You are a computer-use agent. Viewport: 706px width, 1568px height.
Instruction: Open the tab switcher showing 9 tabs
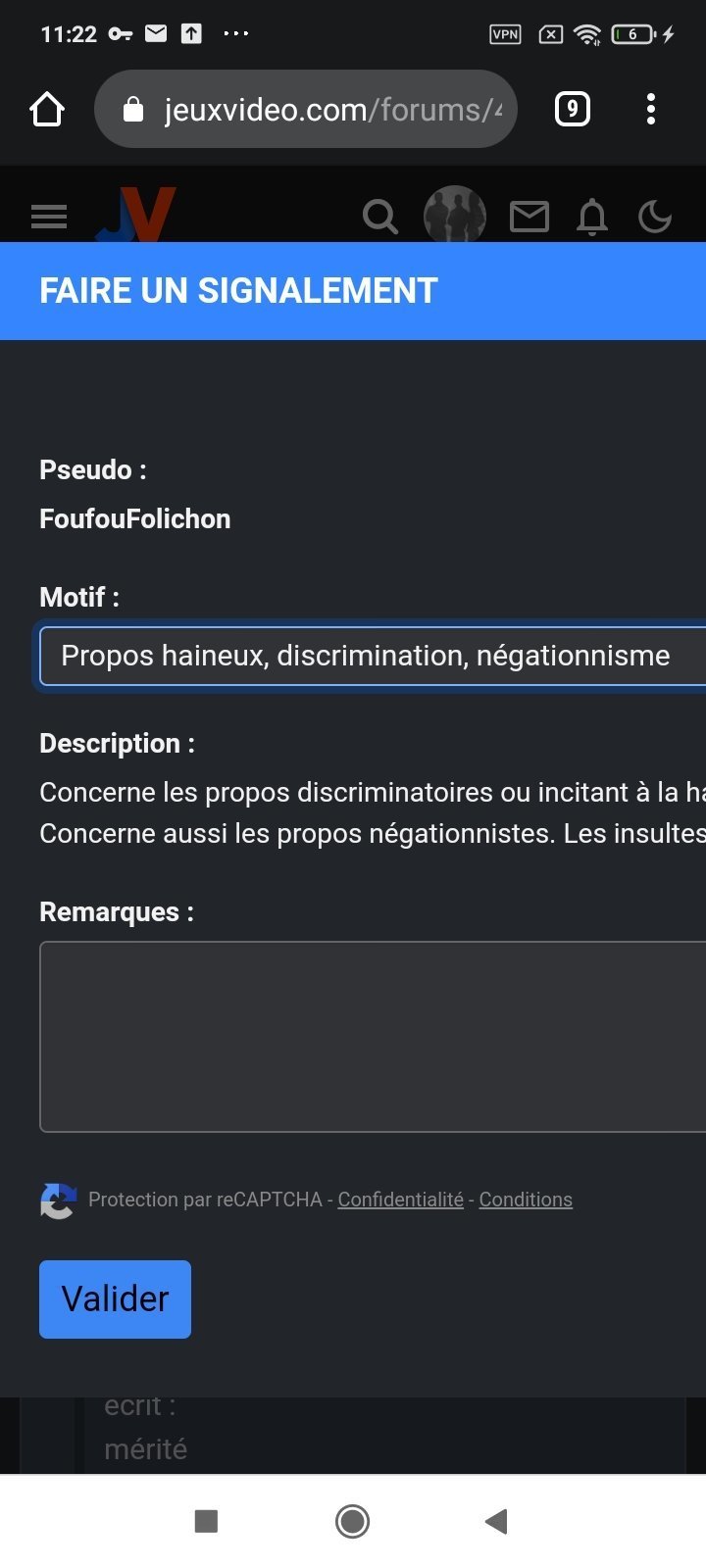click(x=573, y=109)
